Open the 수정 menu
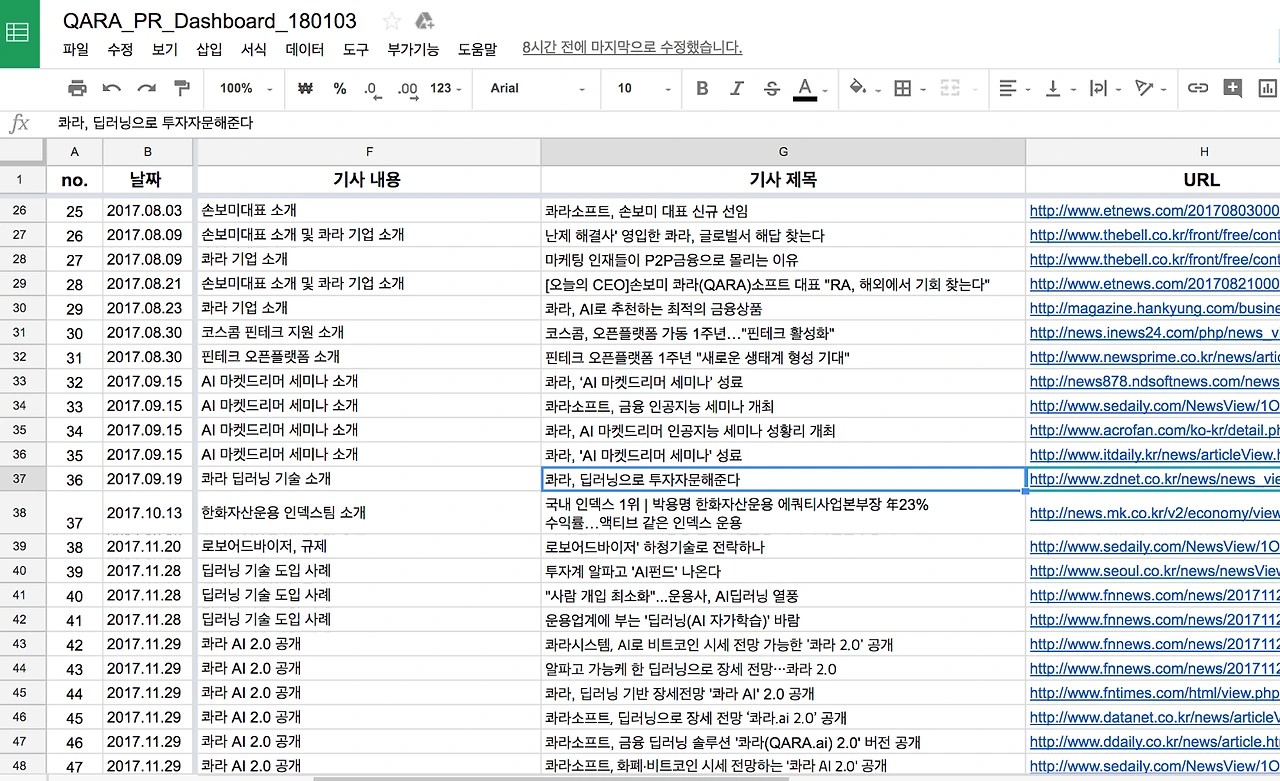The image size is (1280, 781). (x=120, y=49)
